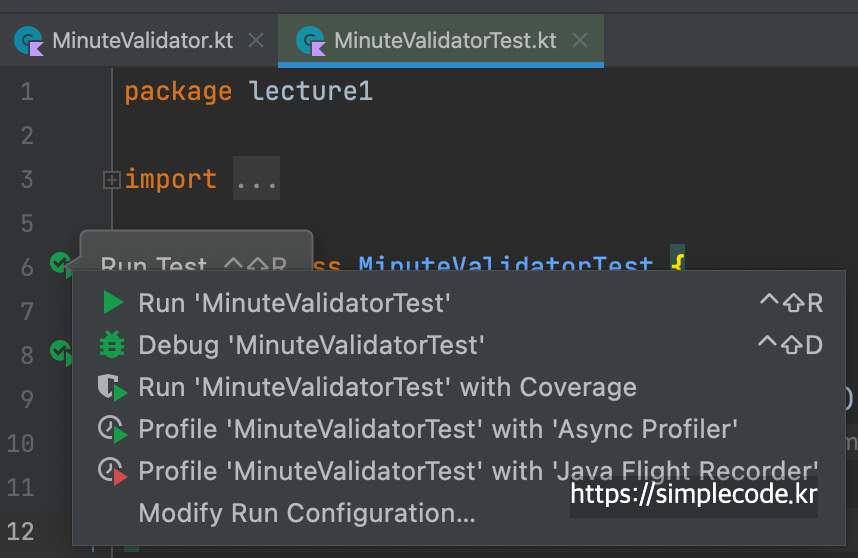
Task: Click the Async Profiler clock icon
Action: (112, 430)
